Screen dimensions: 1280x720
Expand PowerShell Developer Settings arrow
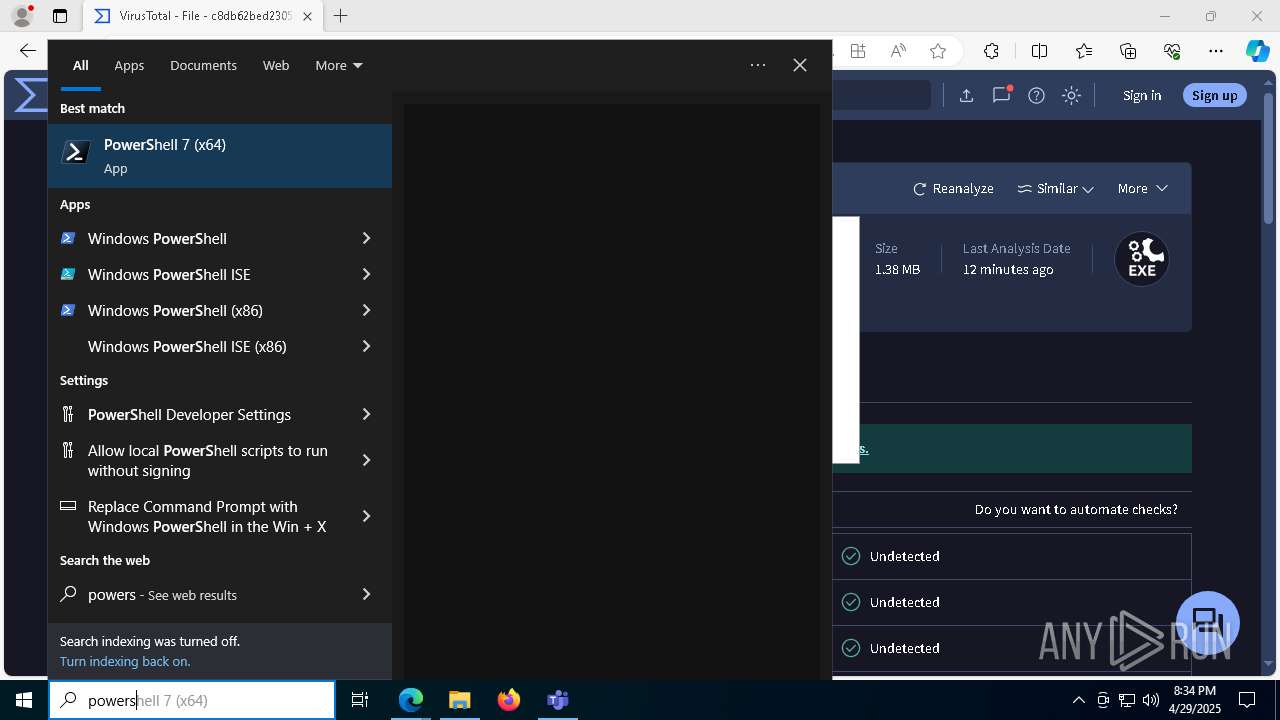tap(366, 414)
